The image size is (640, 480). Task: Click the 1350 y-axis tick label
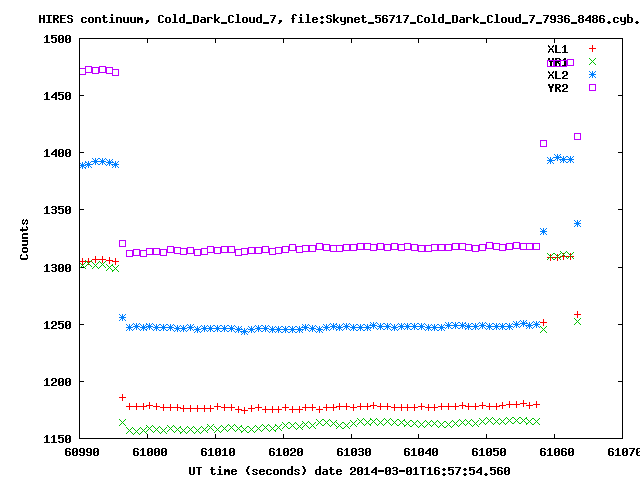coord(57,211)
